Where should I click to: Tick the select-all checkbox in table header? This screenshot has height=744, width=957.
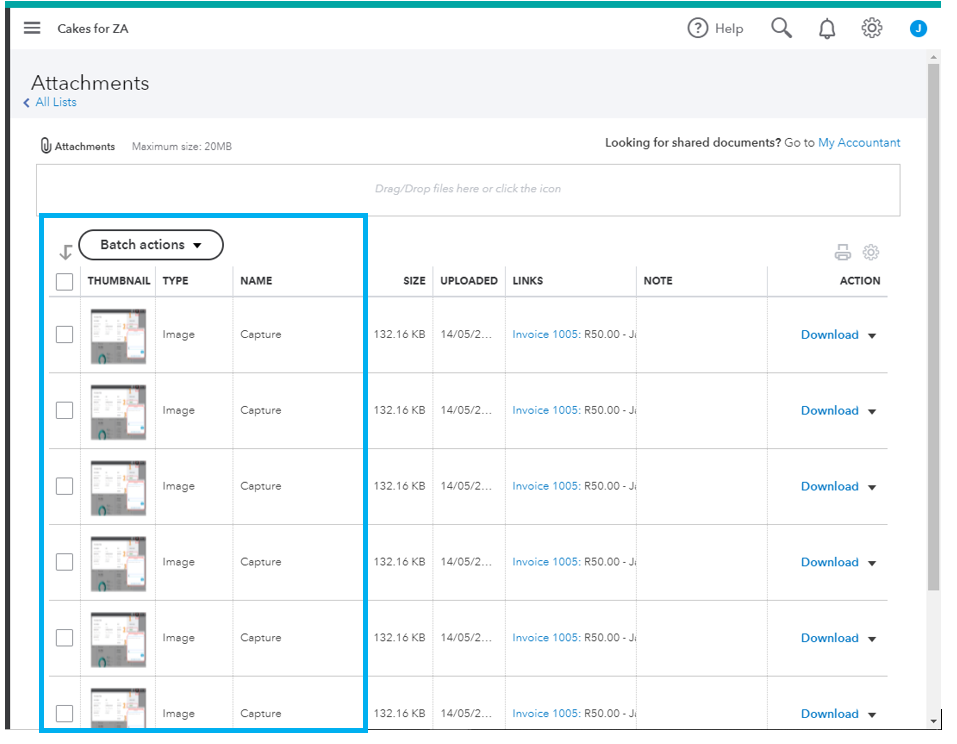coord(64,281)
